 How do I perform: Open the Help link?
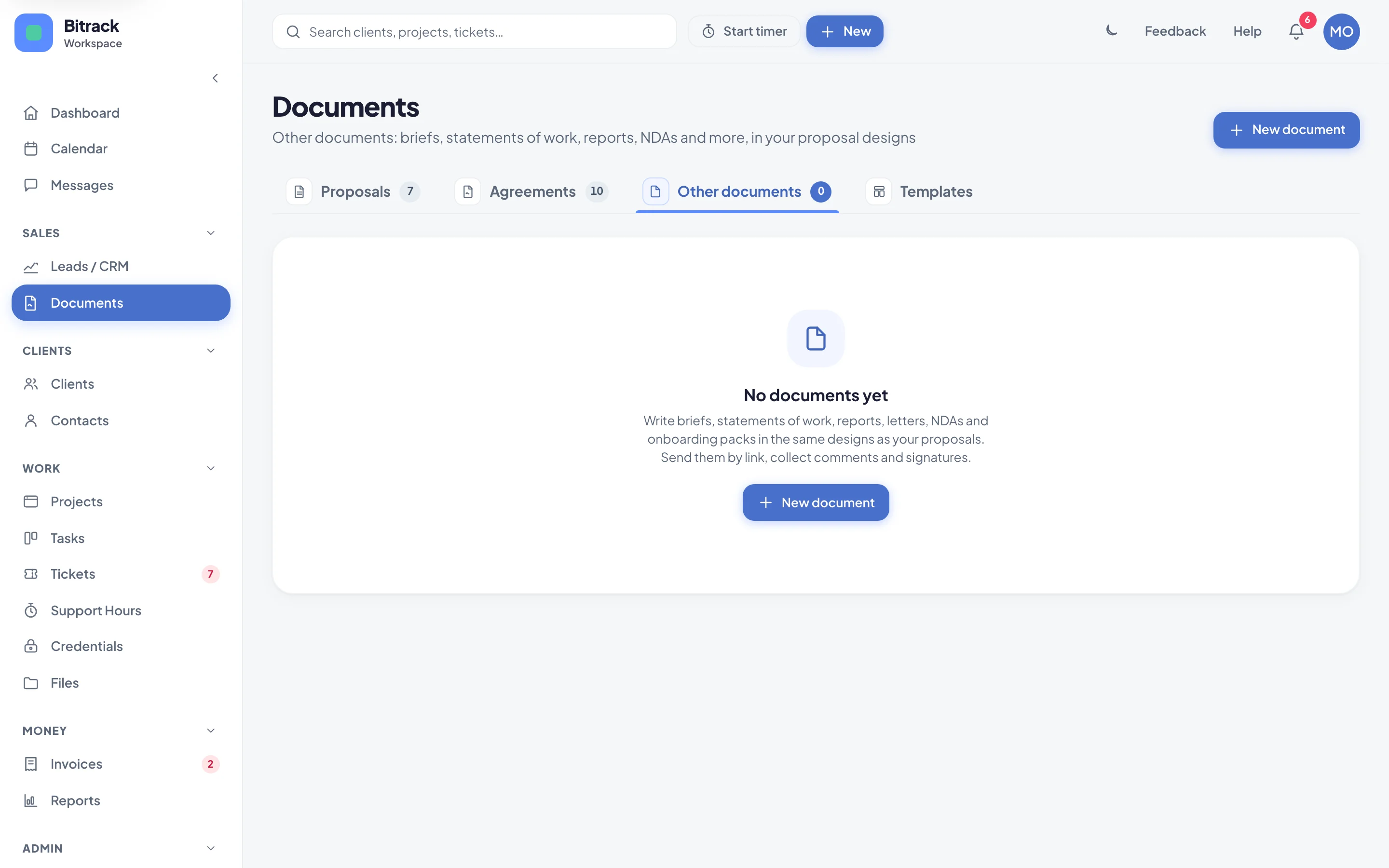pyautogui.click(x=1247, y=31)
